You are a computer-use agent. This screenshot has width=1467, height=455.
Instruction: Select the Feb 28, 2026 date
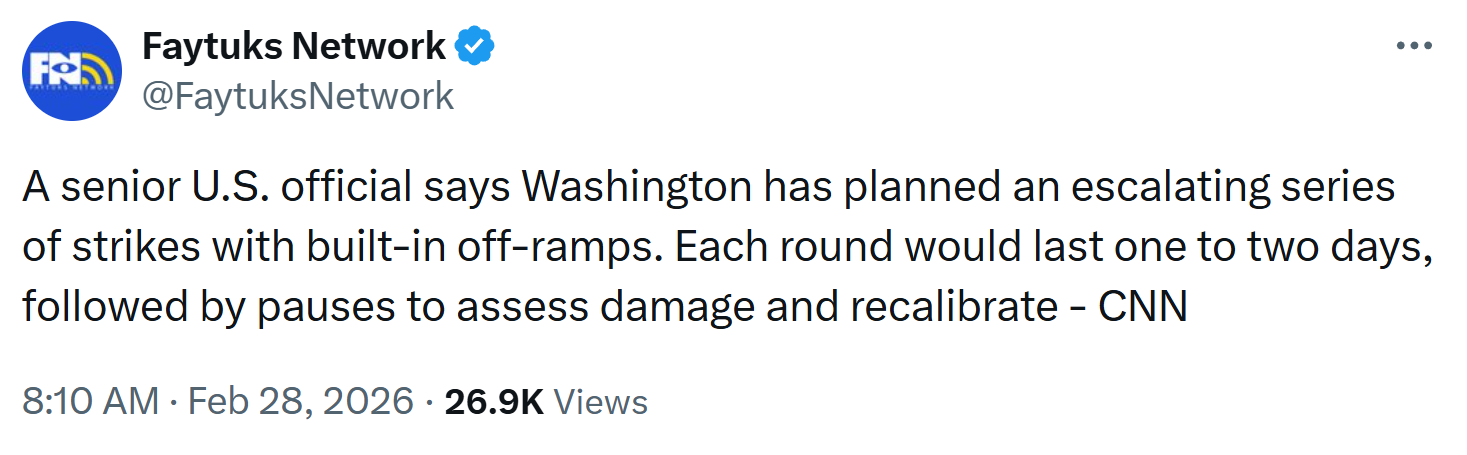300,402
